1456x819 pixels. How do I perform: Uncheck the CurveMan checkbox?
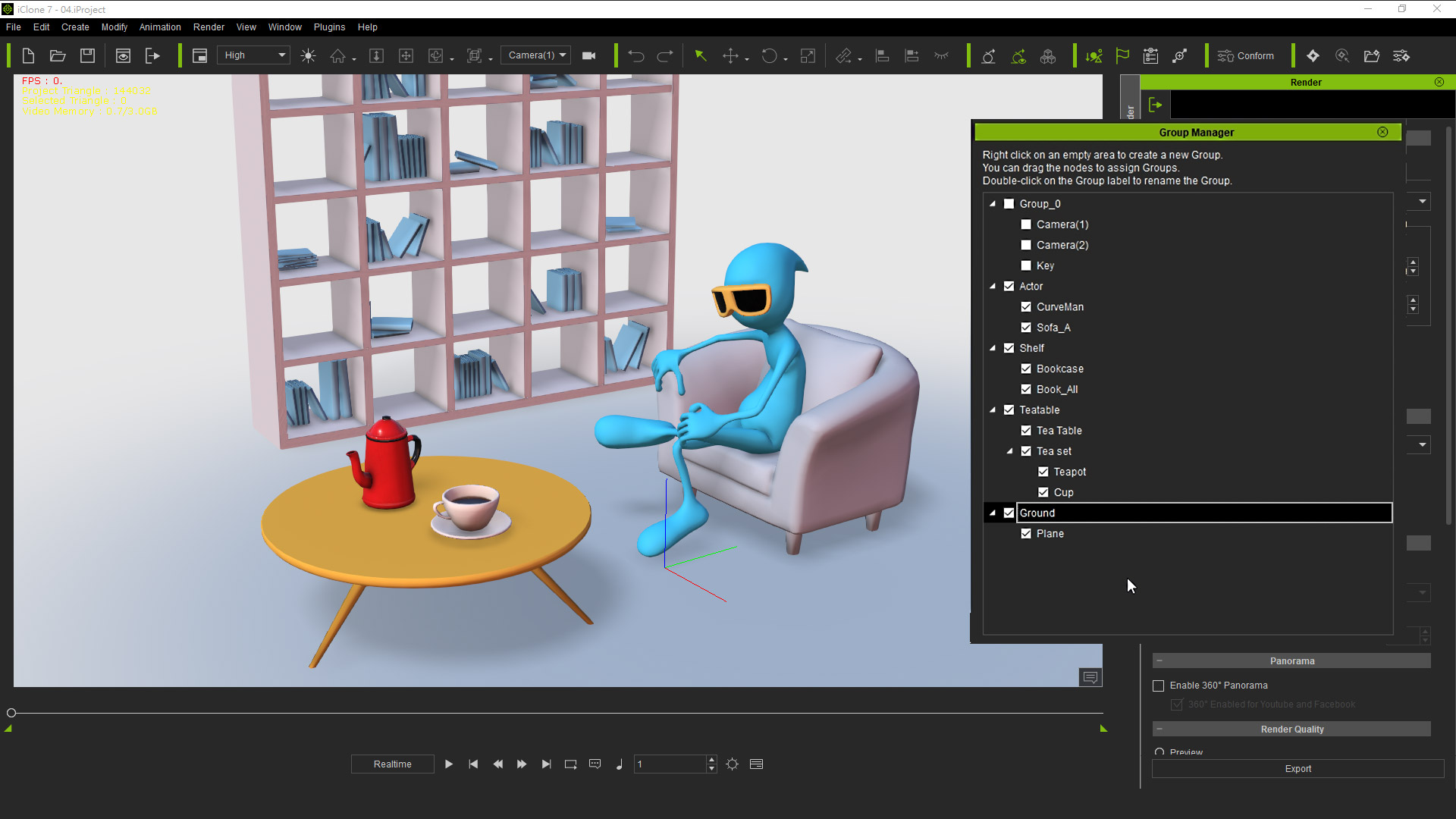click(1026, 307)
